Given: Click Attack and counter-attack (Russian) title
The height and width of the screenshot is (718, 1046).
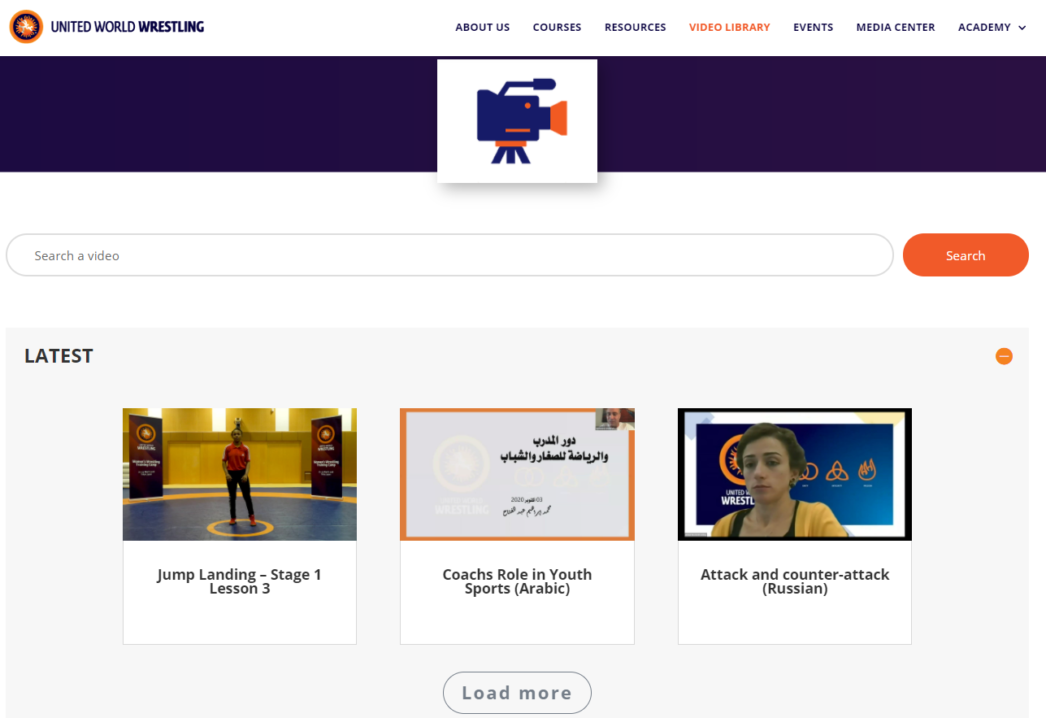Looking at the screenshot, I should 795,581.
